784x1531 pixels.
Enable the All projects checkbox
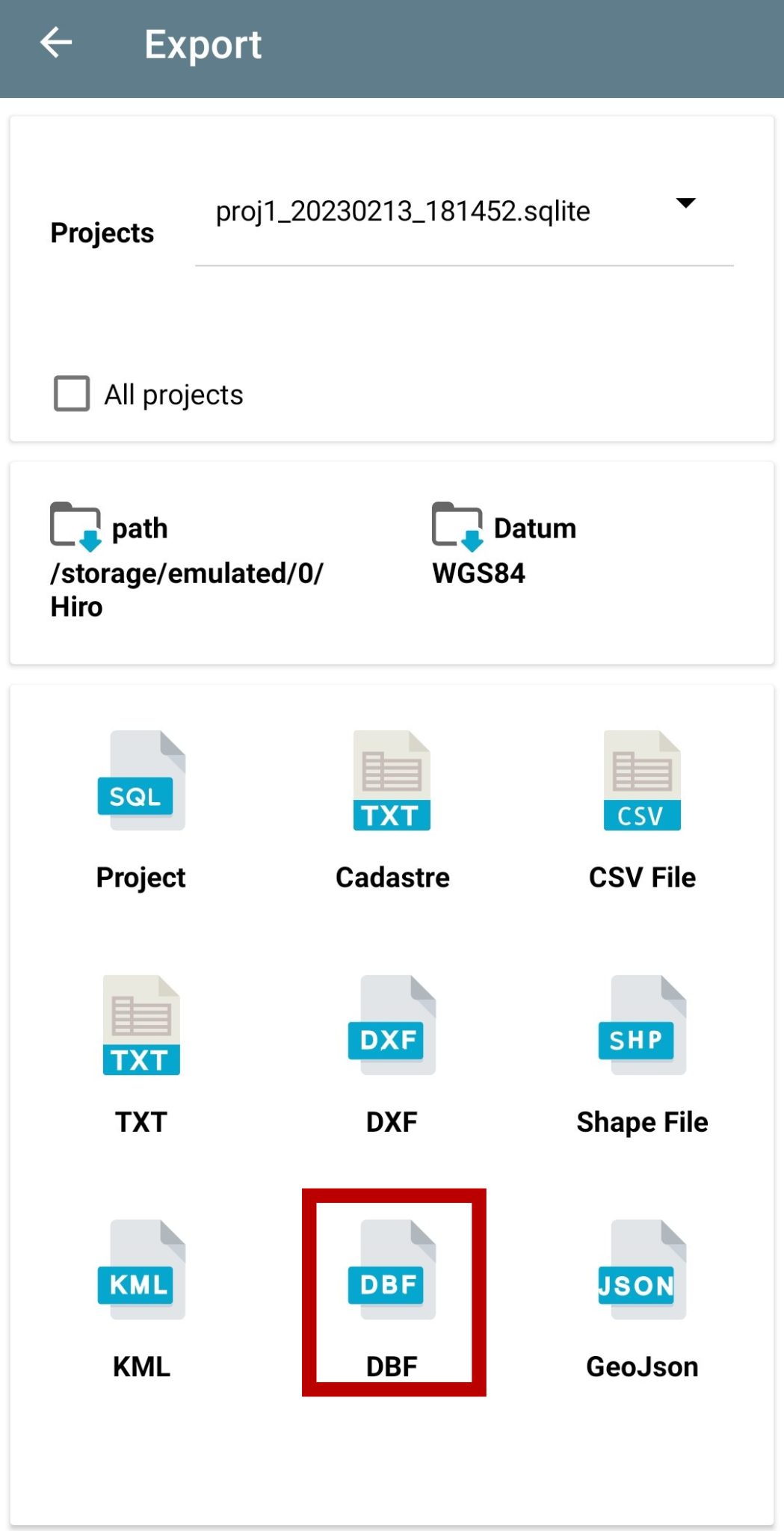coord(72,393)
